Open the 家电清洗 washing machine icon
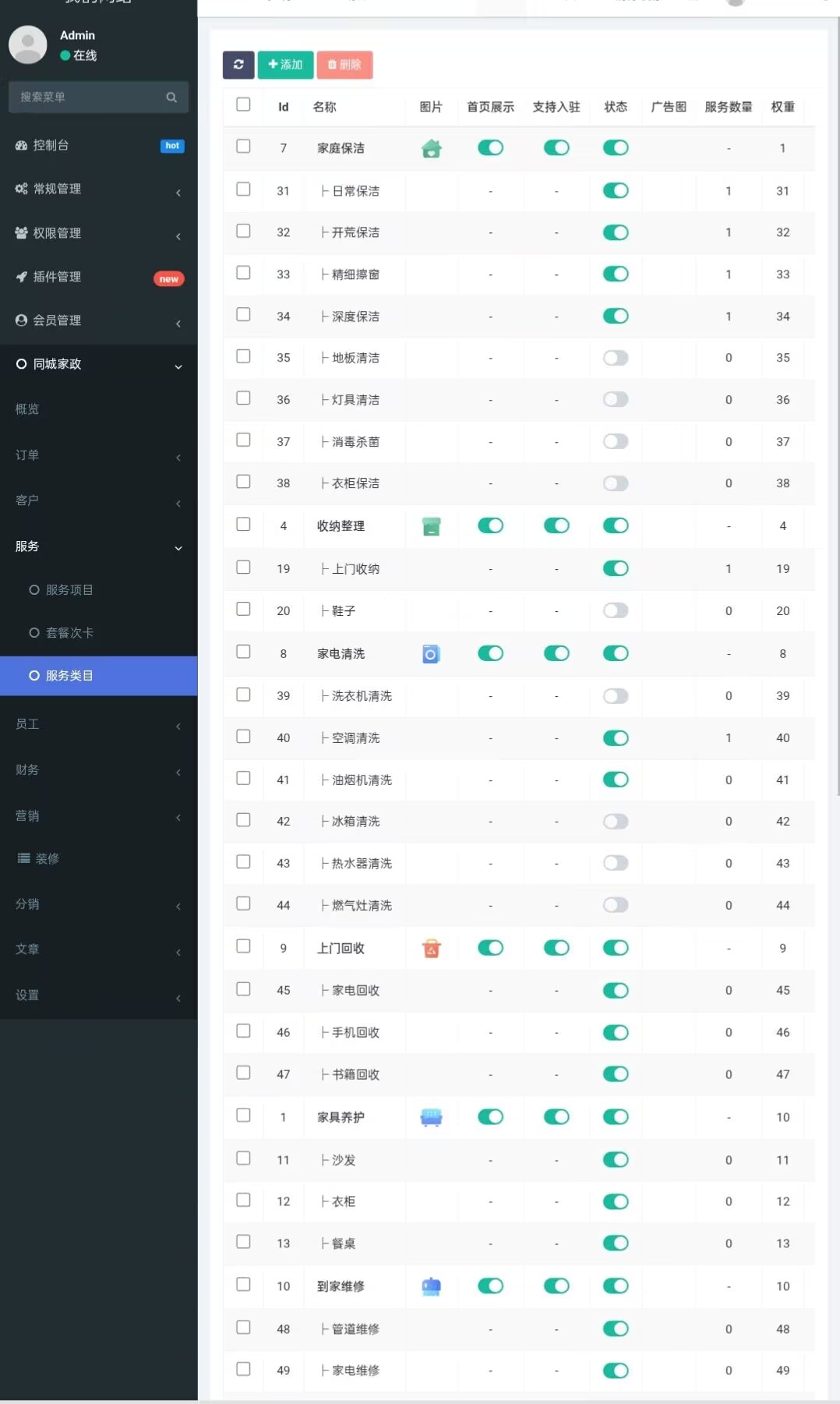 (432, 654)
